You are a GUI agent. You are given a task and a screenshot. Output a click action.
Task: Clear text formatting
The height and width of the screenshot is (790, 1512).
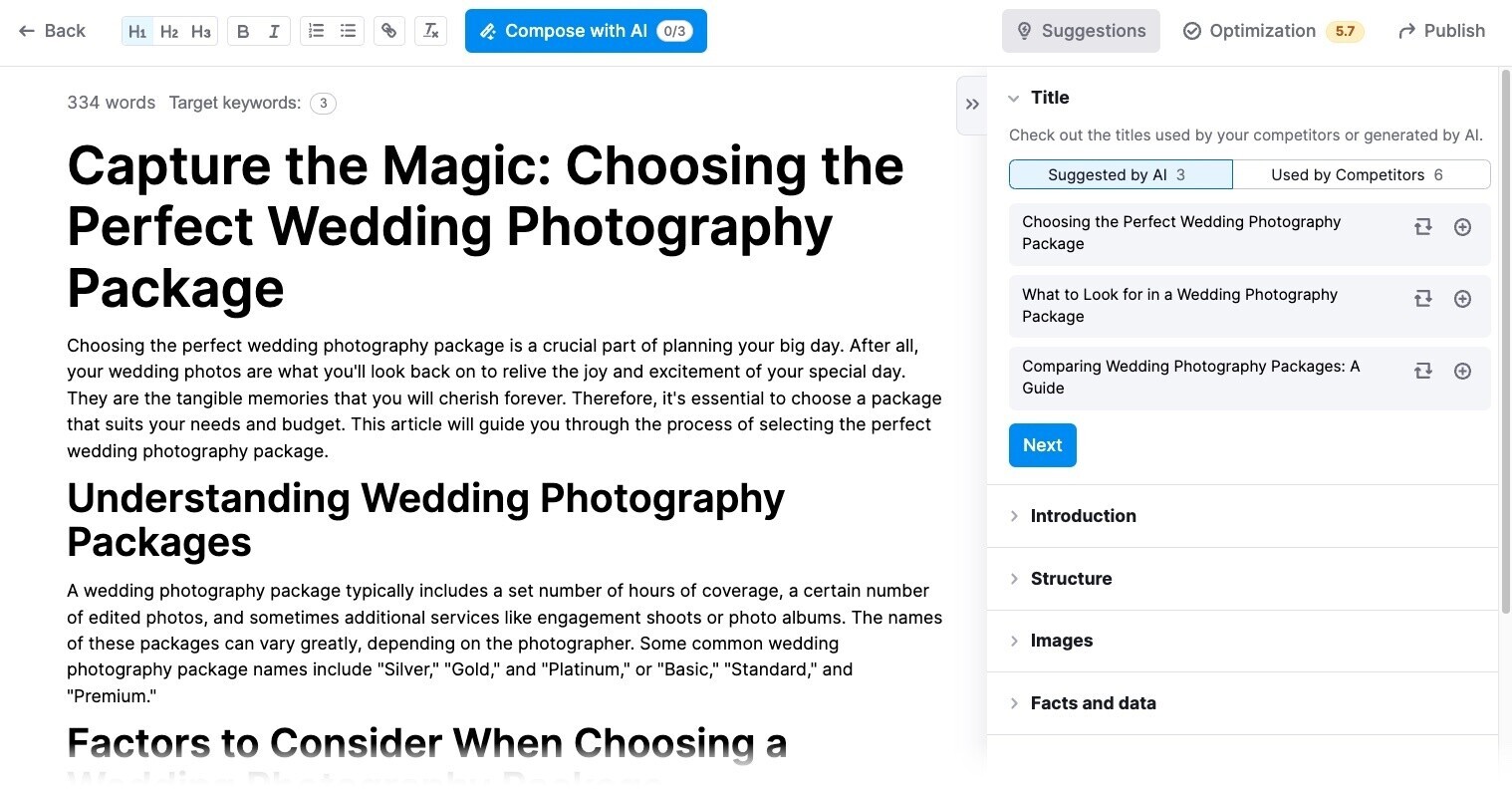tap(430, 31)
